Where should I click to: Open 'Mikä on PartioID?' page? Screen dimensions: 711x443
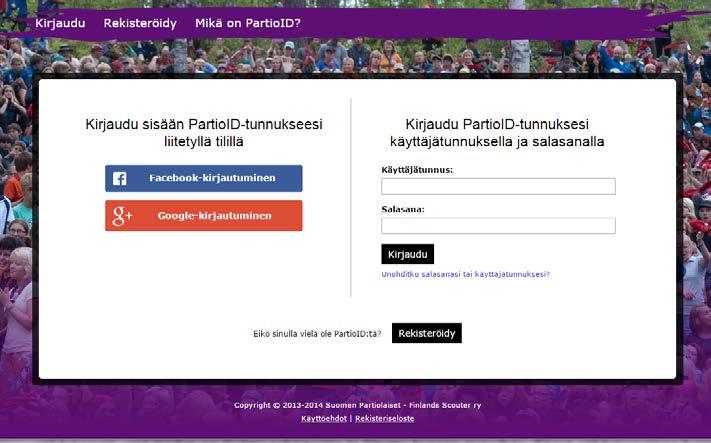coord(248,23)
